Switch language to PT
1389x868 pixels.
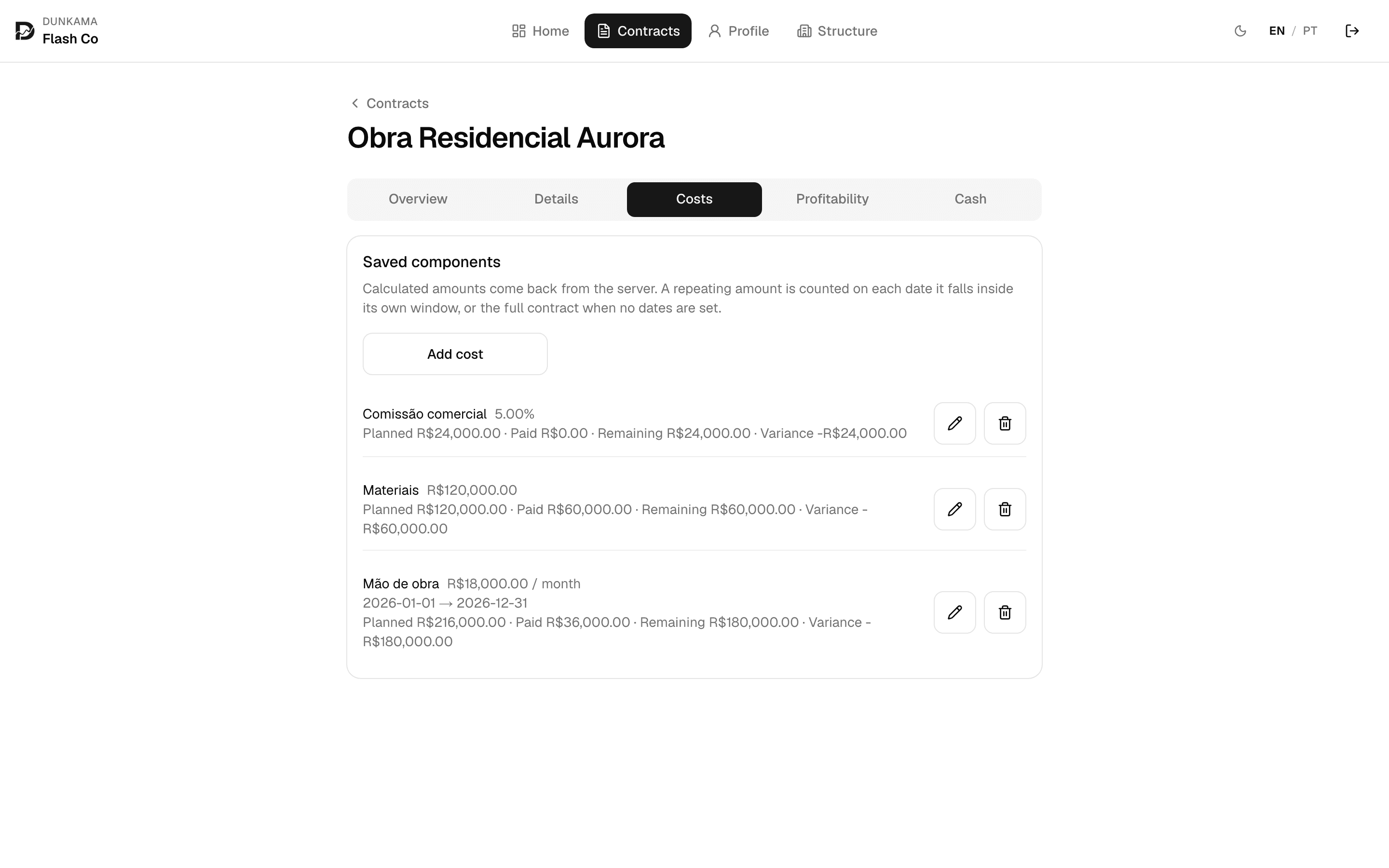click(x=1309, y=31)
